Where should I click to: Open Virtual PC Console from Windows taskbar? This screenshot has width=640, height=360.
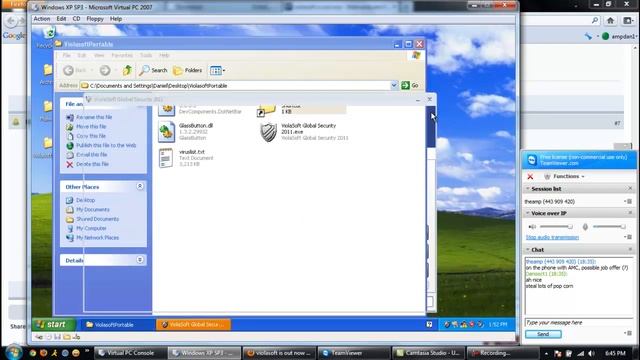coord(131,353)
